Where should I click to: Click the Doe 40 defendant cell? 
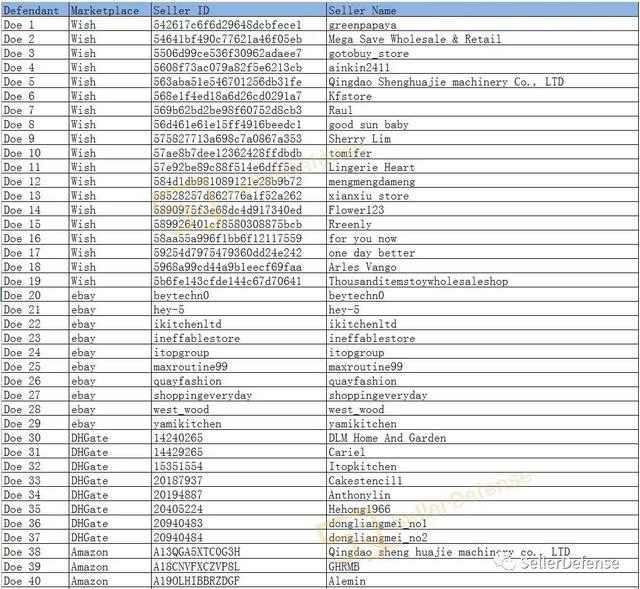35,581
